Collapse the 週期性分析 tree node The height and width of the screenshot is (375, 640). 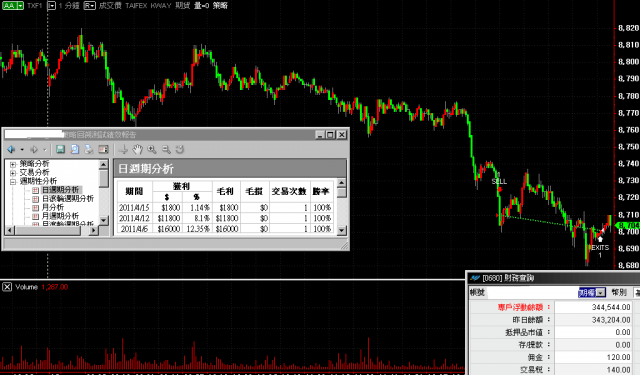click(x=13, y=182)
